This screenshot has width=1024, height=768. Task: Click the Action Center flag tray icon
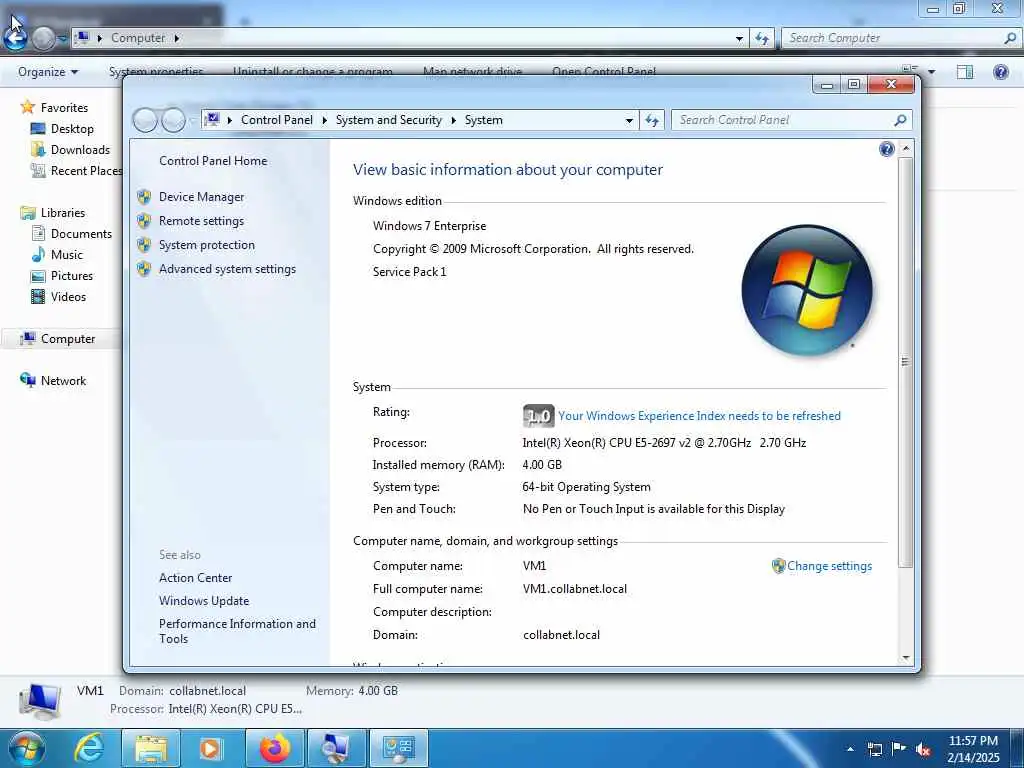coord(899,749)
